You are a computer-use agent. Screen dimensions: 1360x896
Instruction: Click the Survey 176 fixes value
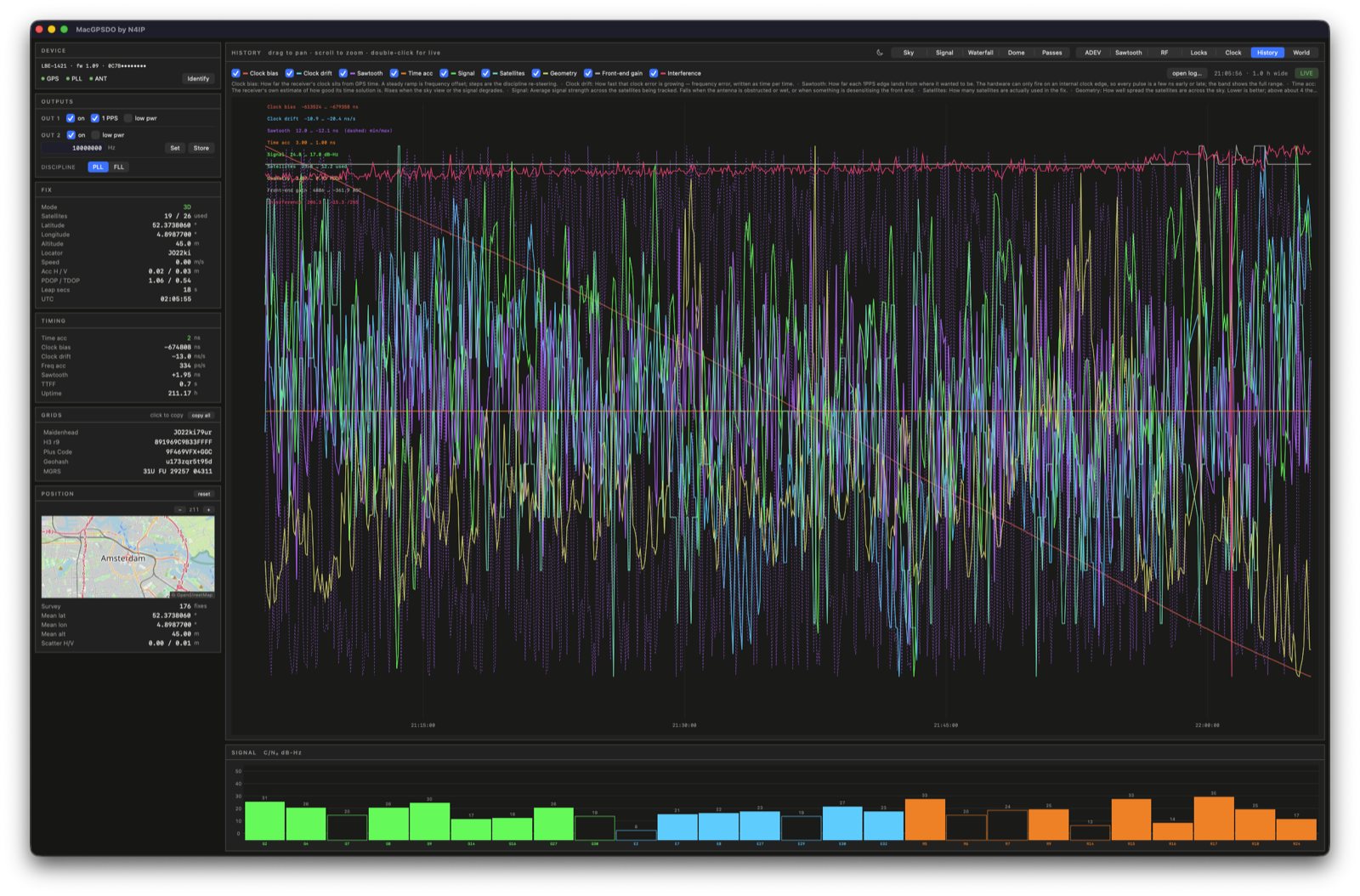tap(185, 606)
